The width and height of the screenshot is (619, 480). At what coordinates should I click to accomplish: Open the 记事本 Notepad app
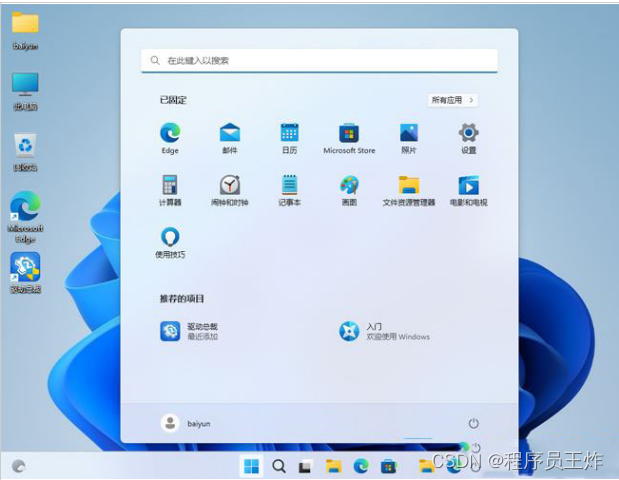click(x=289, y=191)
